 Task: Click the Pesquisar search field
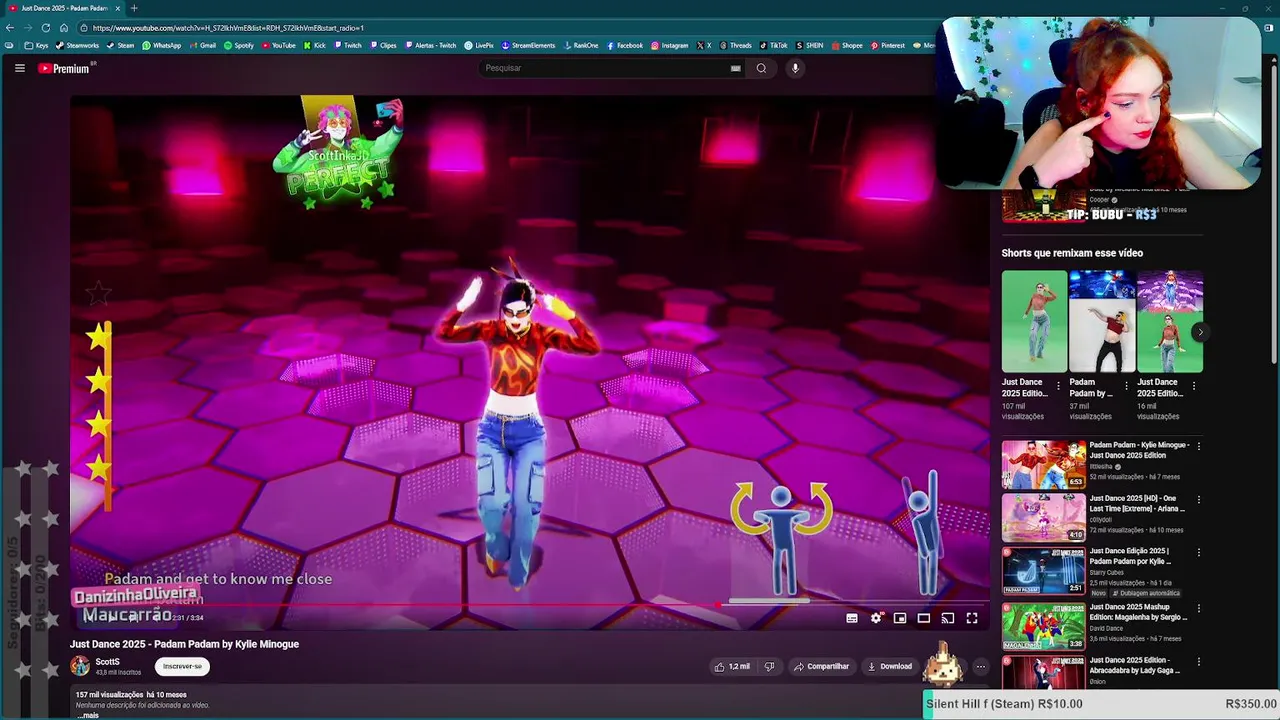606,68
